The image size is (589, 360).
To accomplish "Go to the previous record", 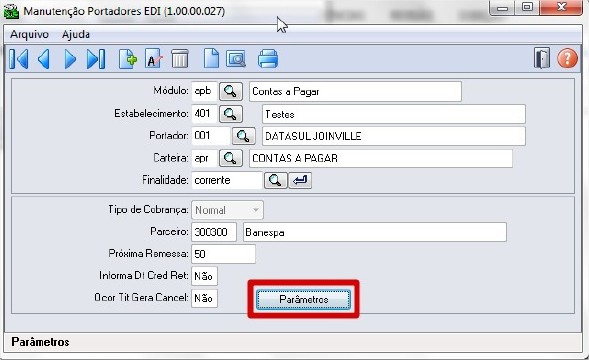I will click(x=44, y=59).
